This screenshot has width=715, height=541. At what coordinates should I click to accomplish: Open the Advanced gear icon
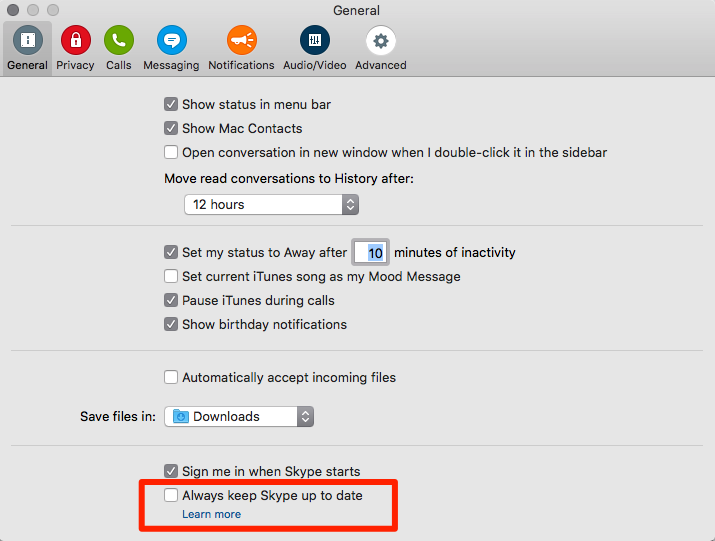click(381, 40)
